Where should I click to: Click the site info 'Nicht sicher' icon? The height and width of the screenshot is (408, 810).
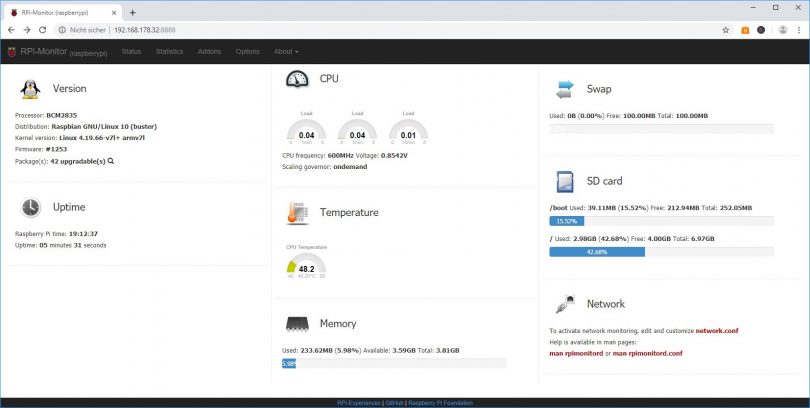62,30
